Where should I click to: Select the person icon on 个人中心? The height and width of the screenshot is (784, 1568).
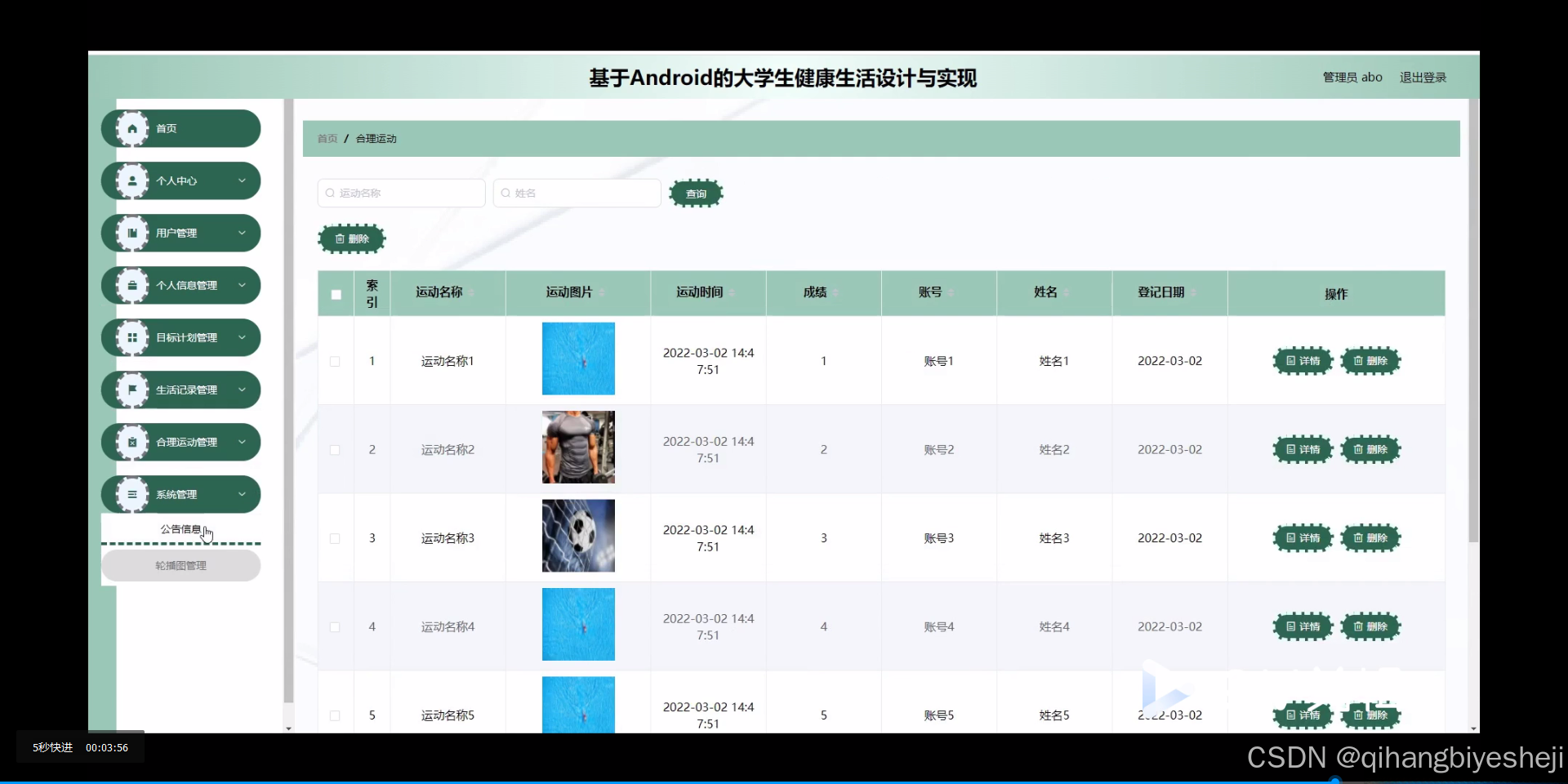pyautogui.click(x=132, y=180)
